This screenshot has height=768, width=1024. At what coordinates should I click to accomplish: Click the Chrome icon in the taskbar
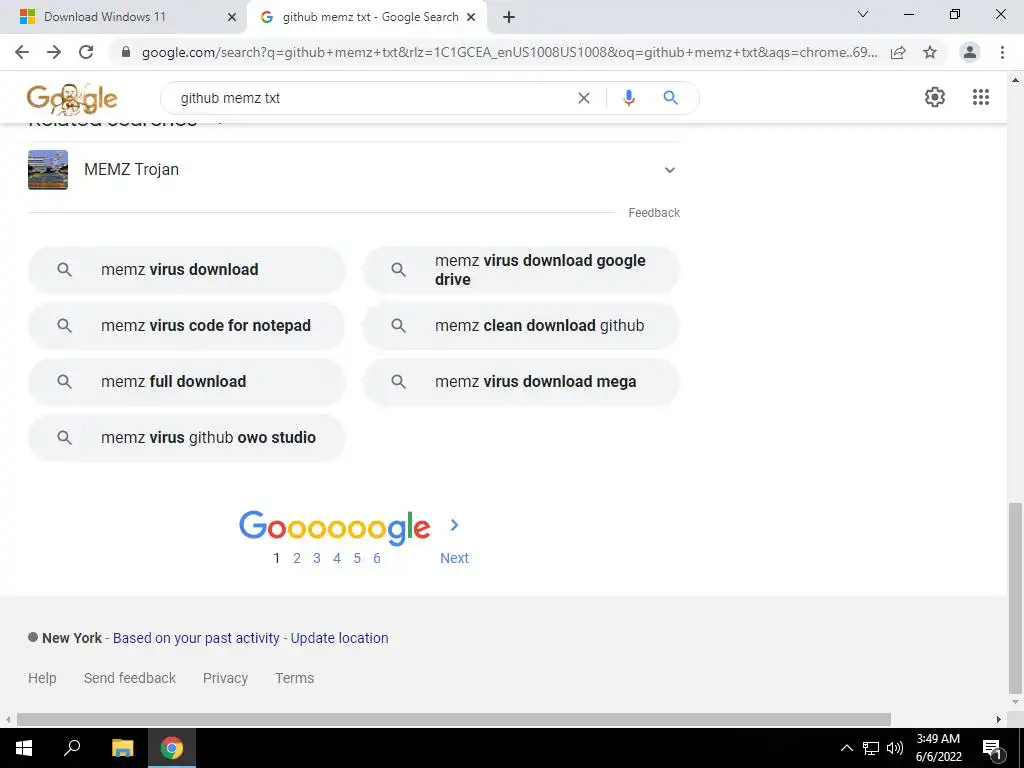172,748
